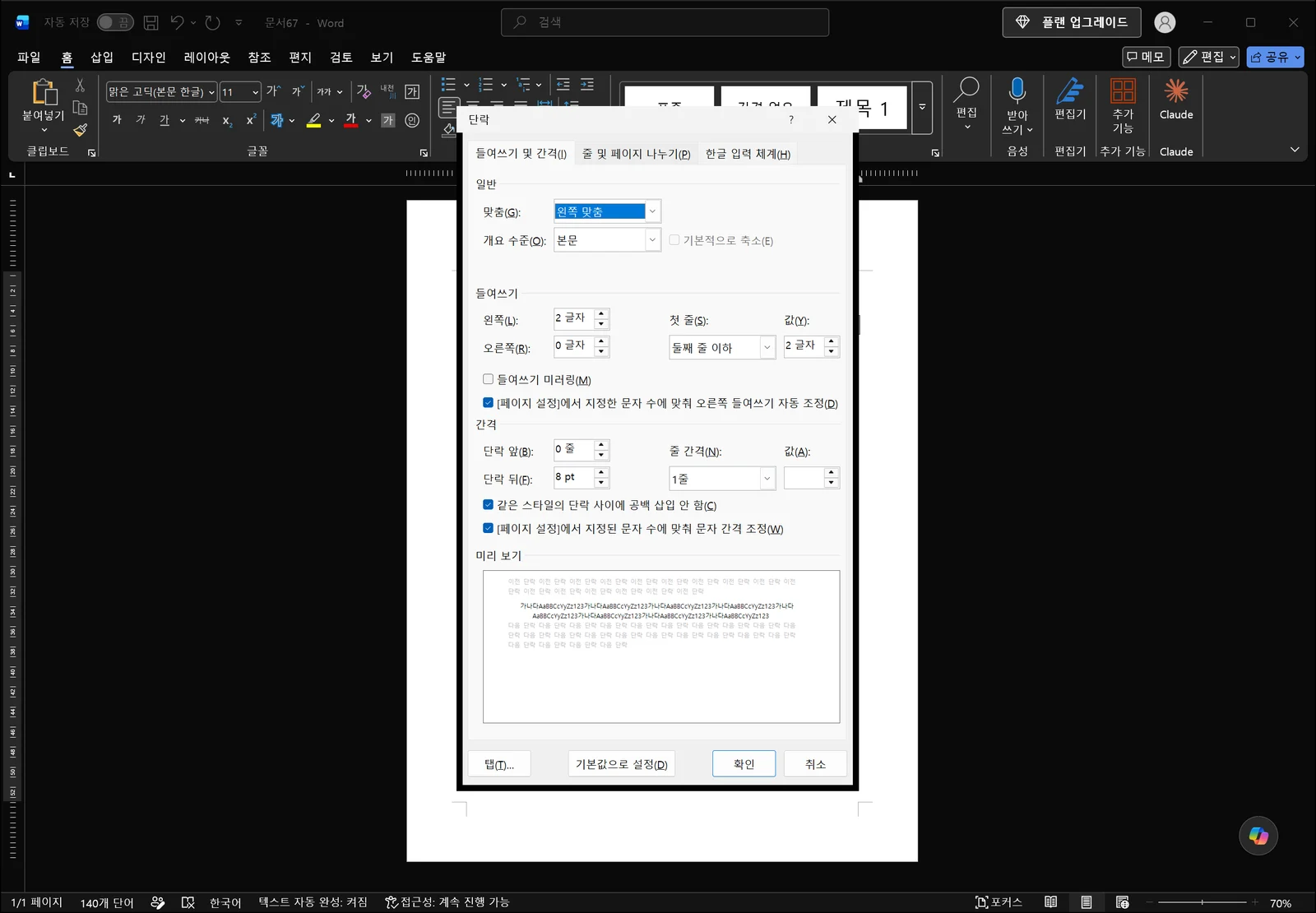Click the Dictate microphone icon
This screenshot has width=1316, height=913.
coord(1017,90)
